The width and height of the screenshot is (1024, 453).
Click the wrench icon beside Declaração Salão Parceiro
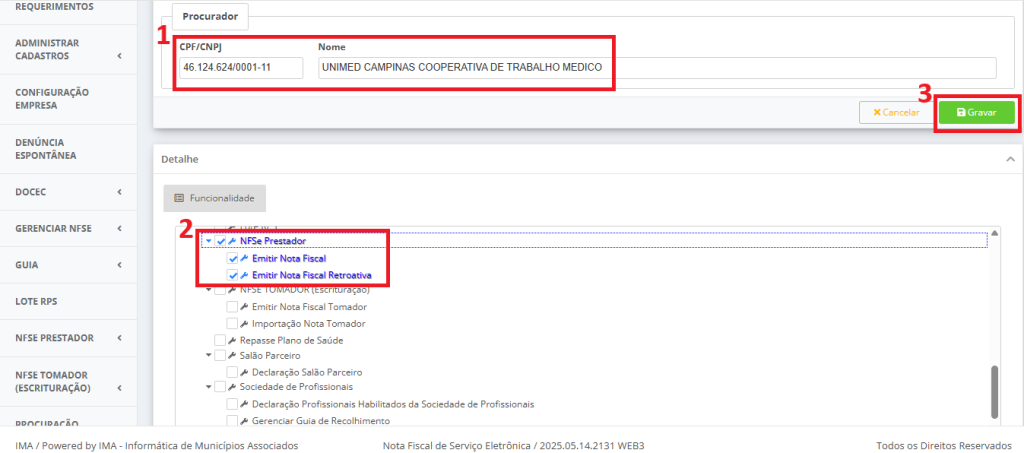(244, 372)
